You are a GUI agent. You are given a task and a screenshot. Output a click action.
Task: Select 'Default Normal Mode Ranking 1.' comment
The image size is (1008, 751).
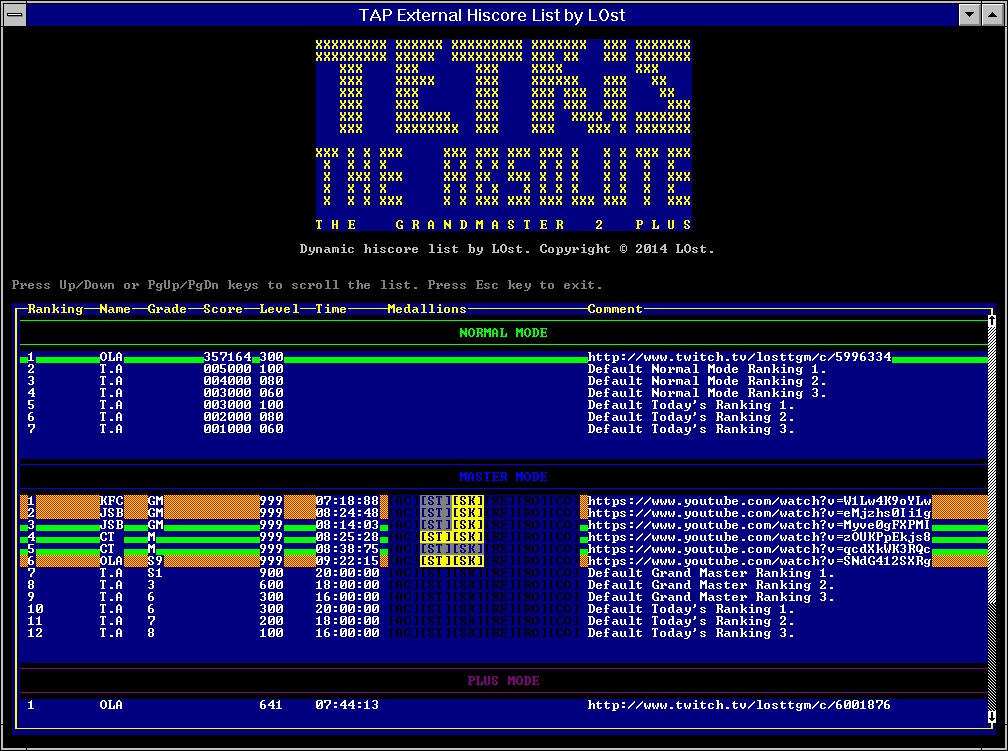tap(707, 369)
